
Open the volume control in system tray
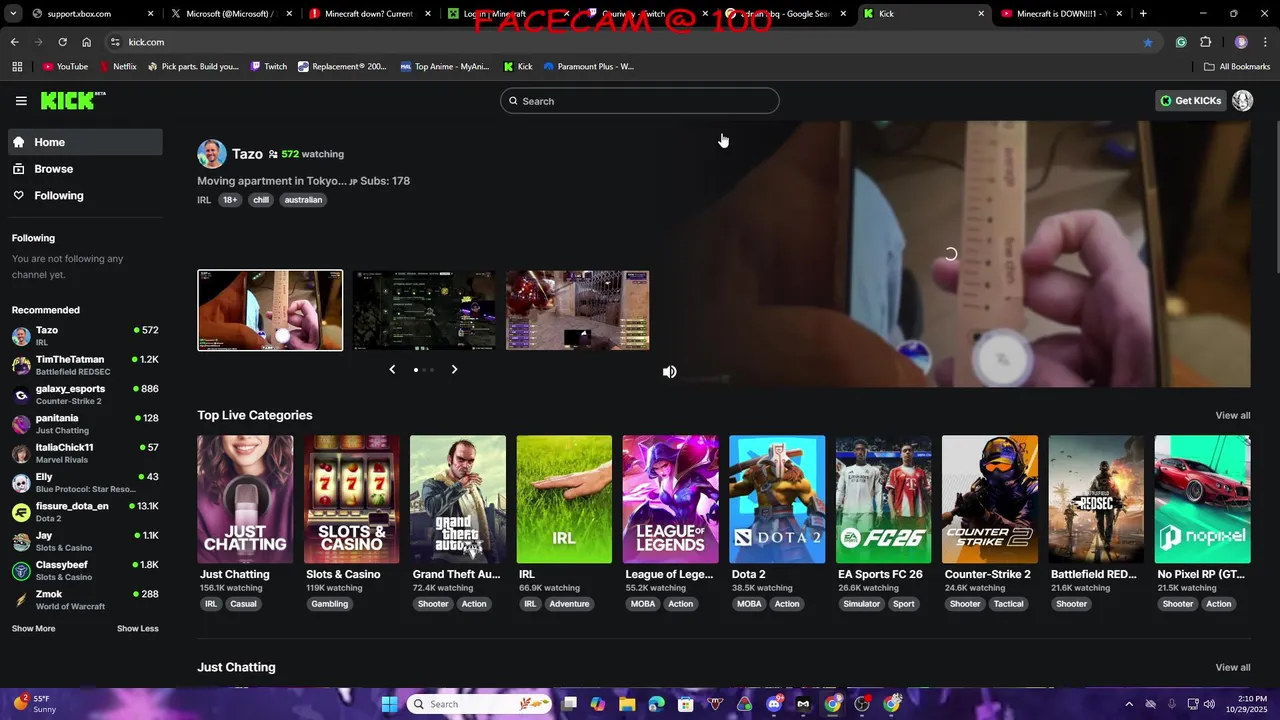(1210, 704)
